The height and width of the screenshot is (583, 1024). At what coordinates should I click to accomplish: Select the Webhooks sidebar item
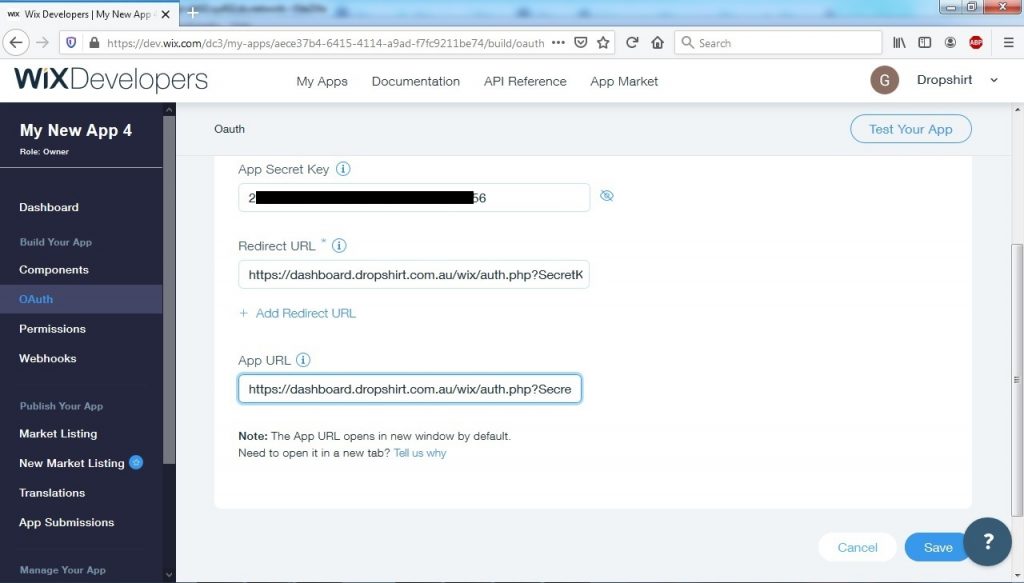click(x=45, y=358)
